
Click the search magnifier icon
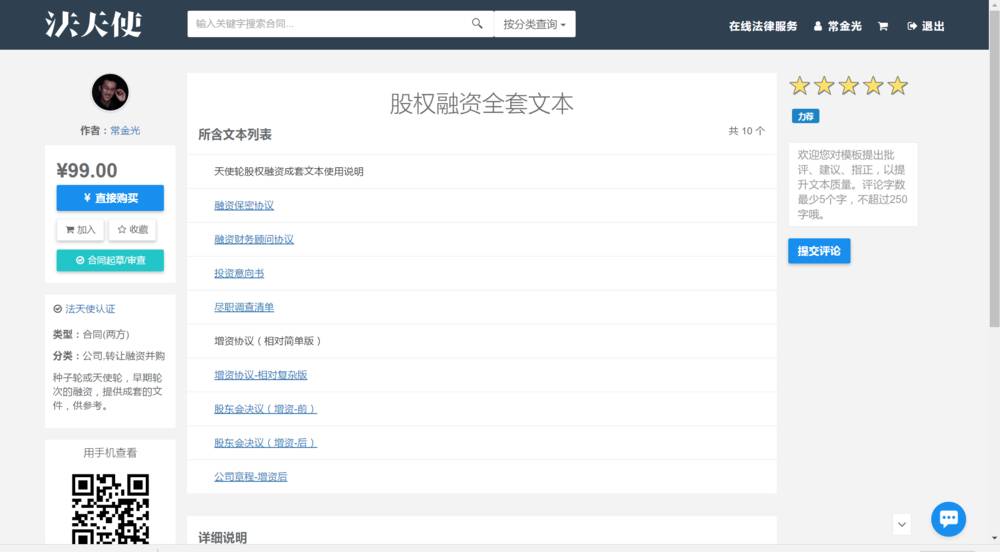coord(477,24)
